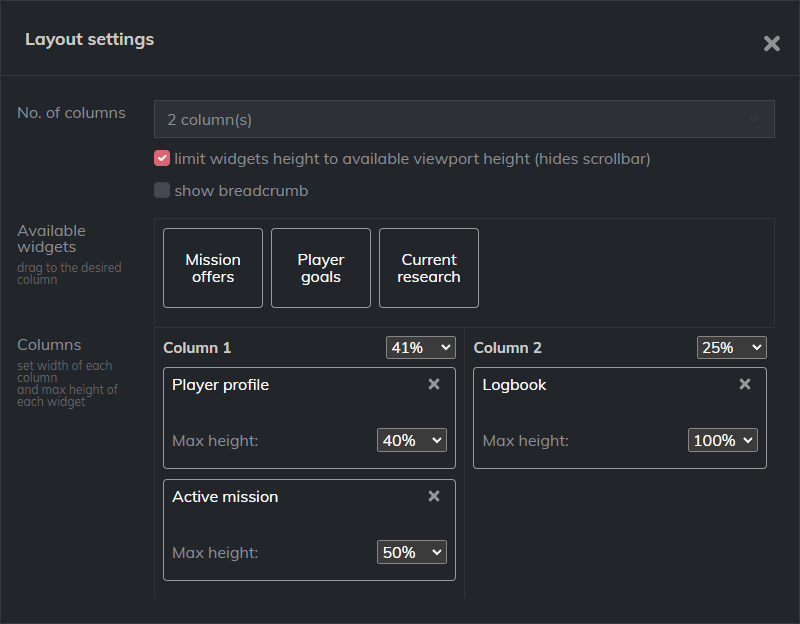This screenshot has height=624, width=800.
Task: Remove the Active mission widget
Action: tap(434, 496)
